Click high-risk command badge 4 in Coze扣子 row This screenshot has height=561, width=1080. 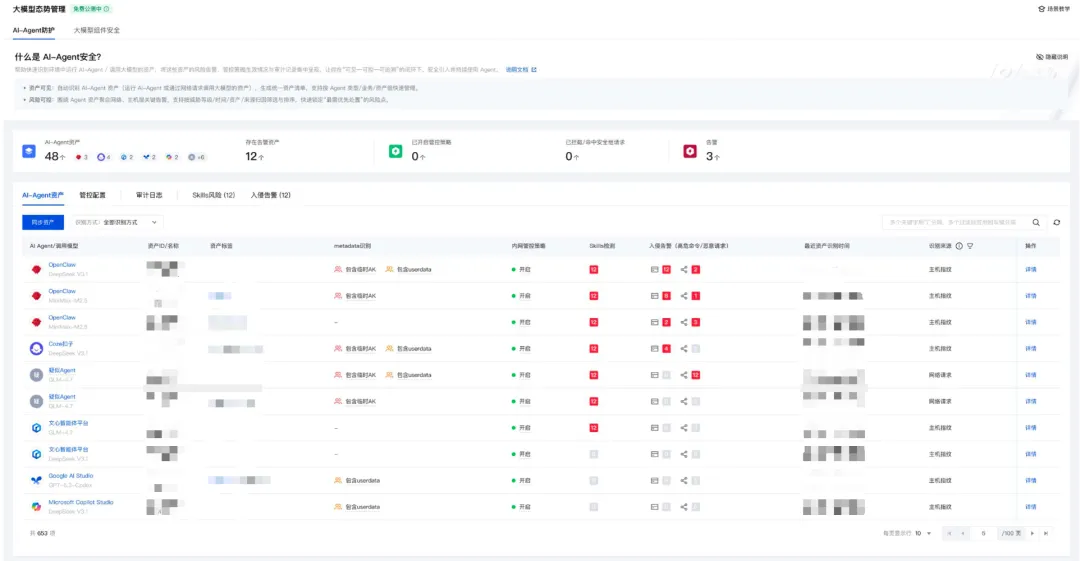coord(666,349)
